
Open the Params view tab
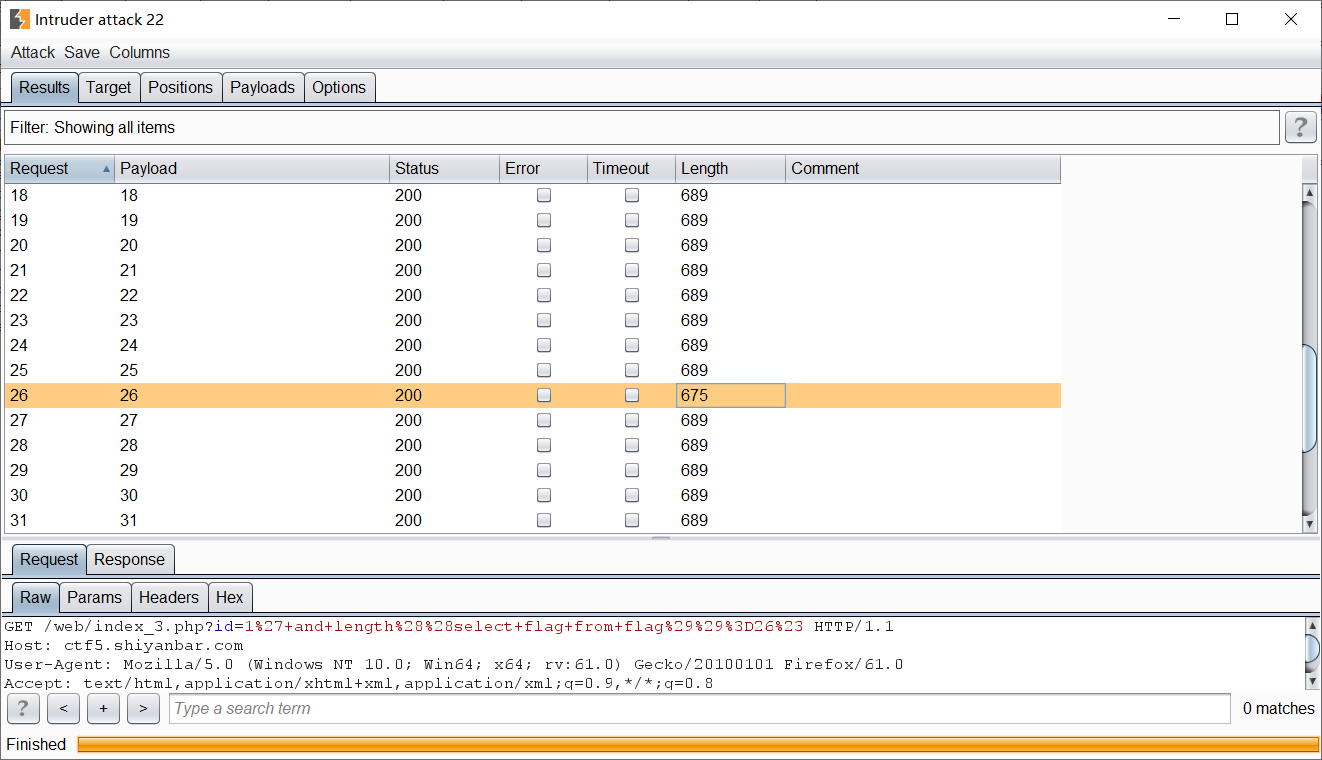(x=95, y=597)
